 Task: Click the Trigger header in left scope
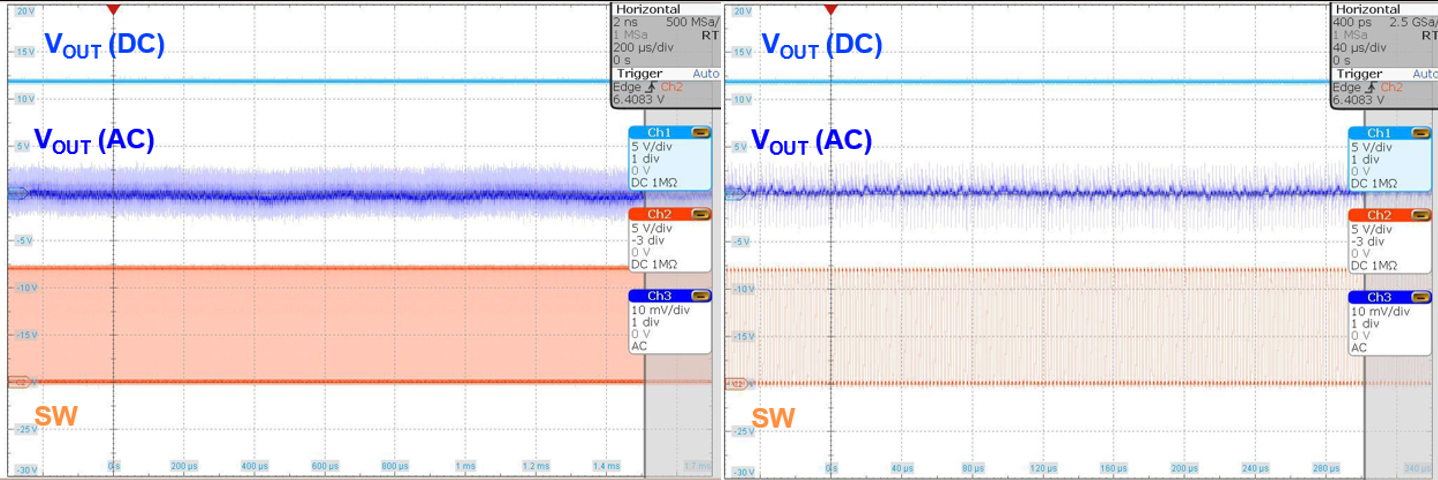point(638,73)
